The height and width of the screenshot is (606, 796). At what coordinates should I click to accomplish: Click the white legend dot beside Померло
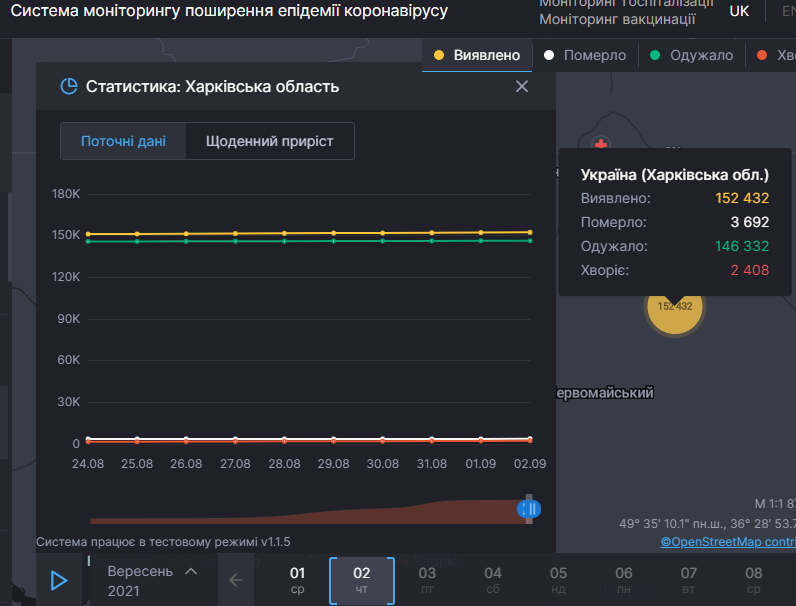(x=549, y=55)
